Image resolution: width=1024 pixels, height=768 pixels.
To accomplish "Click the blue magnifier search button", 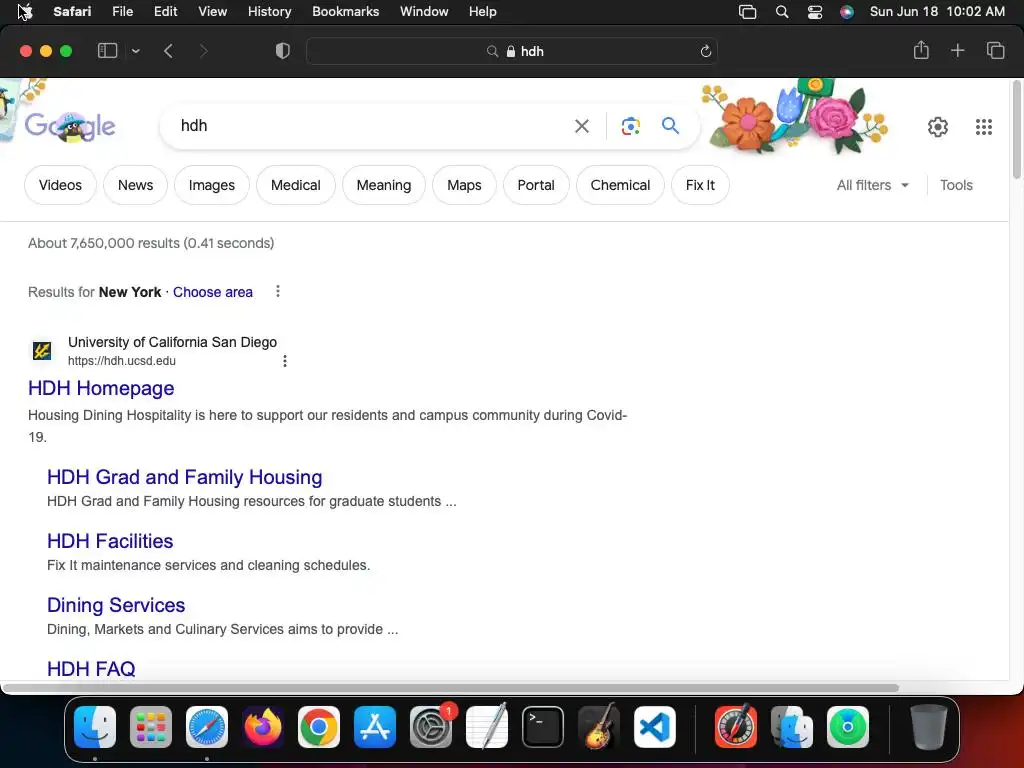I will click(671, 125).
